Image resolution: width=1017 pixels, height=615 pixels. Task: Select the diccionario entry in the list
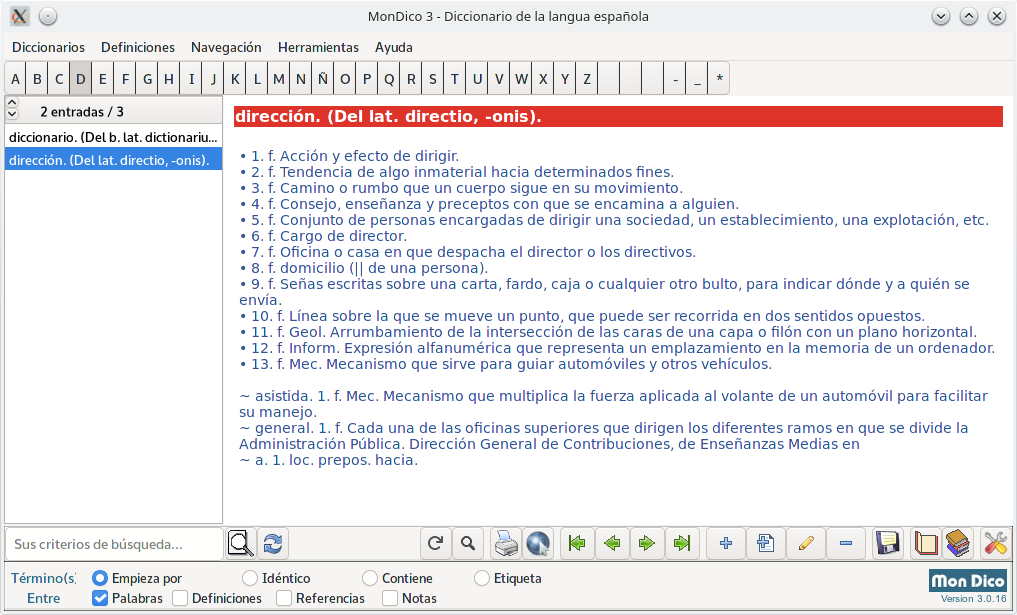(114, 138)
